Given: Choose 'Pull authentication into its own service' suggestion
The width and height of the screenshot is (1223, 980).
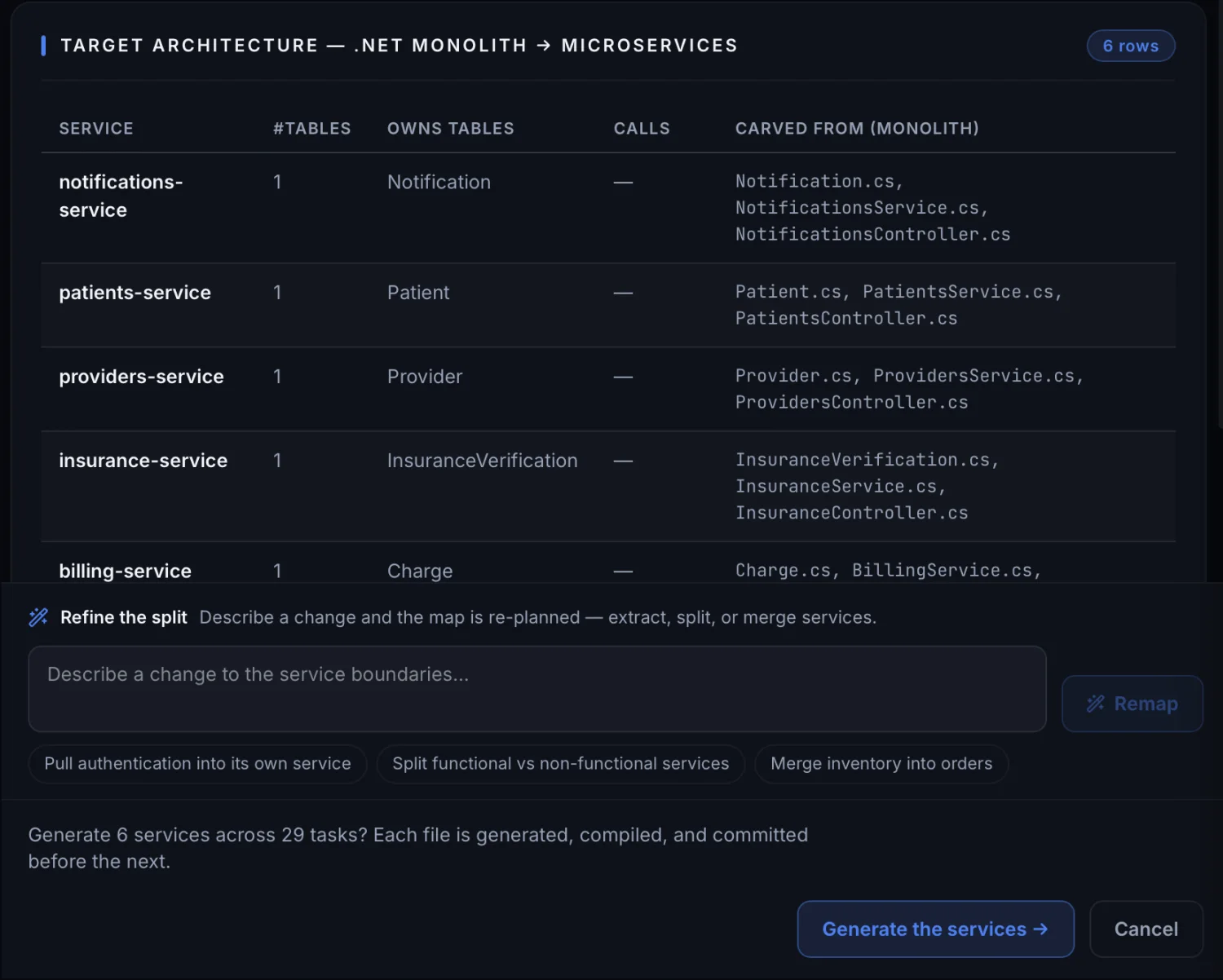Looking at the screenshot, I should (x=197, y=764).
